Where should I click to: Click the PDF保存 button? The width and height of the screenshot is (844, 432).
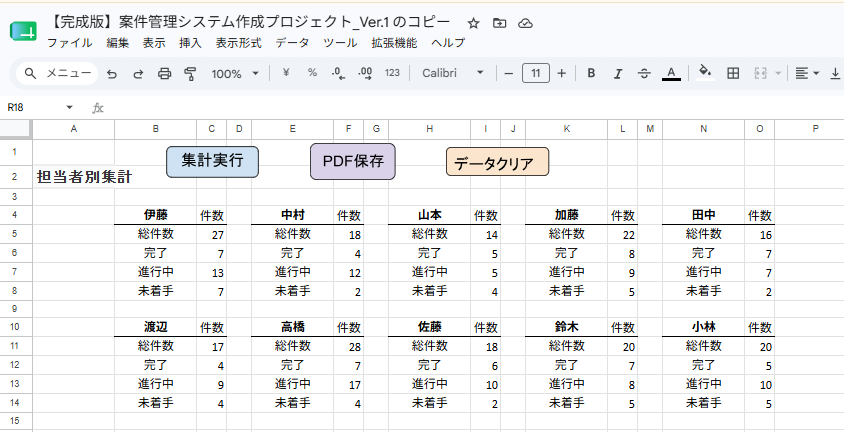pyautogui.click(x=353, y=161)
